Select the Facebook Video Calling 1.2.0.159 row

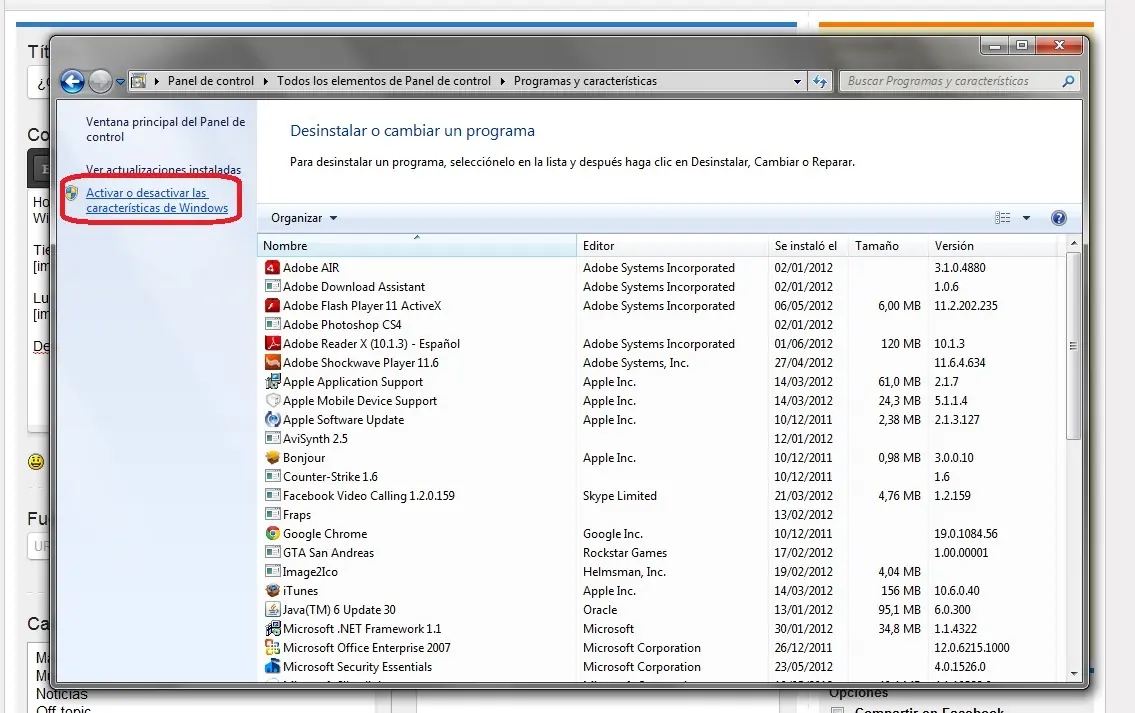click(x=659, y=496)
